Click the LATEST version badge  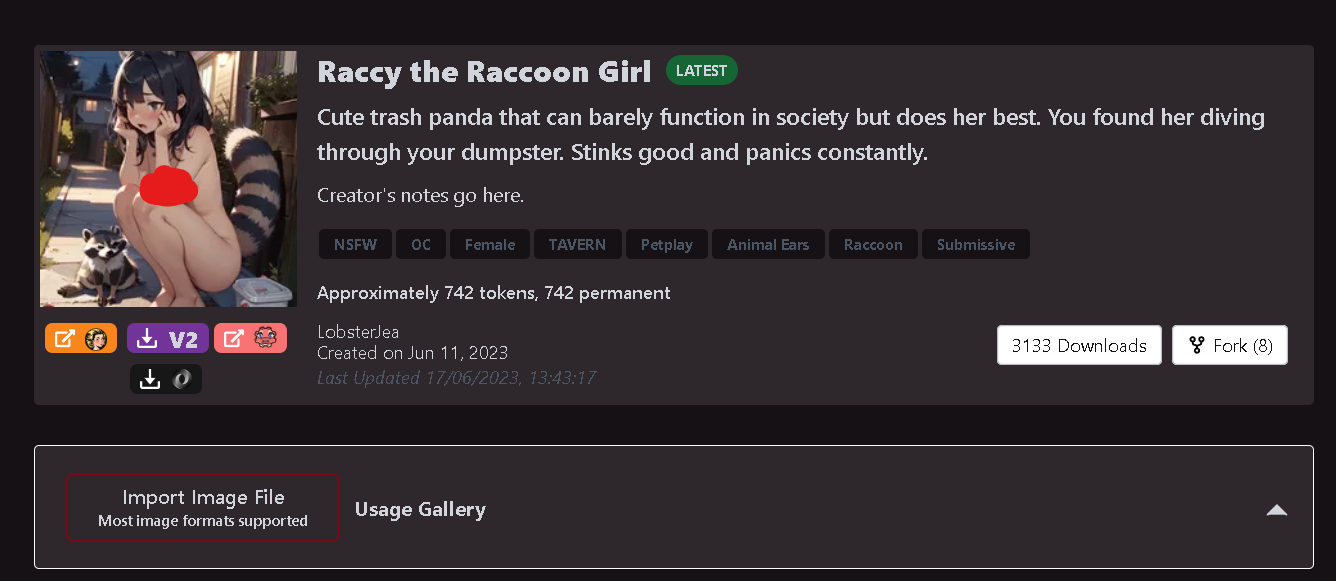701,71
